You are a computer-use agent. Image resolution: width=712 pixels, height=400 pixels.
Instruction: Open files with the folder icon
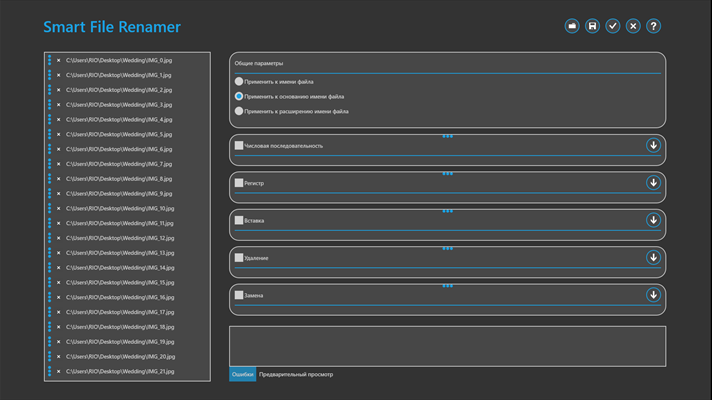[x=572, y=26]
